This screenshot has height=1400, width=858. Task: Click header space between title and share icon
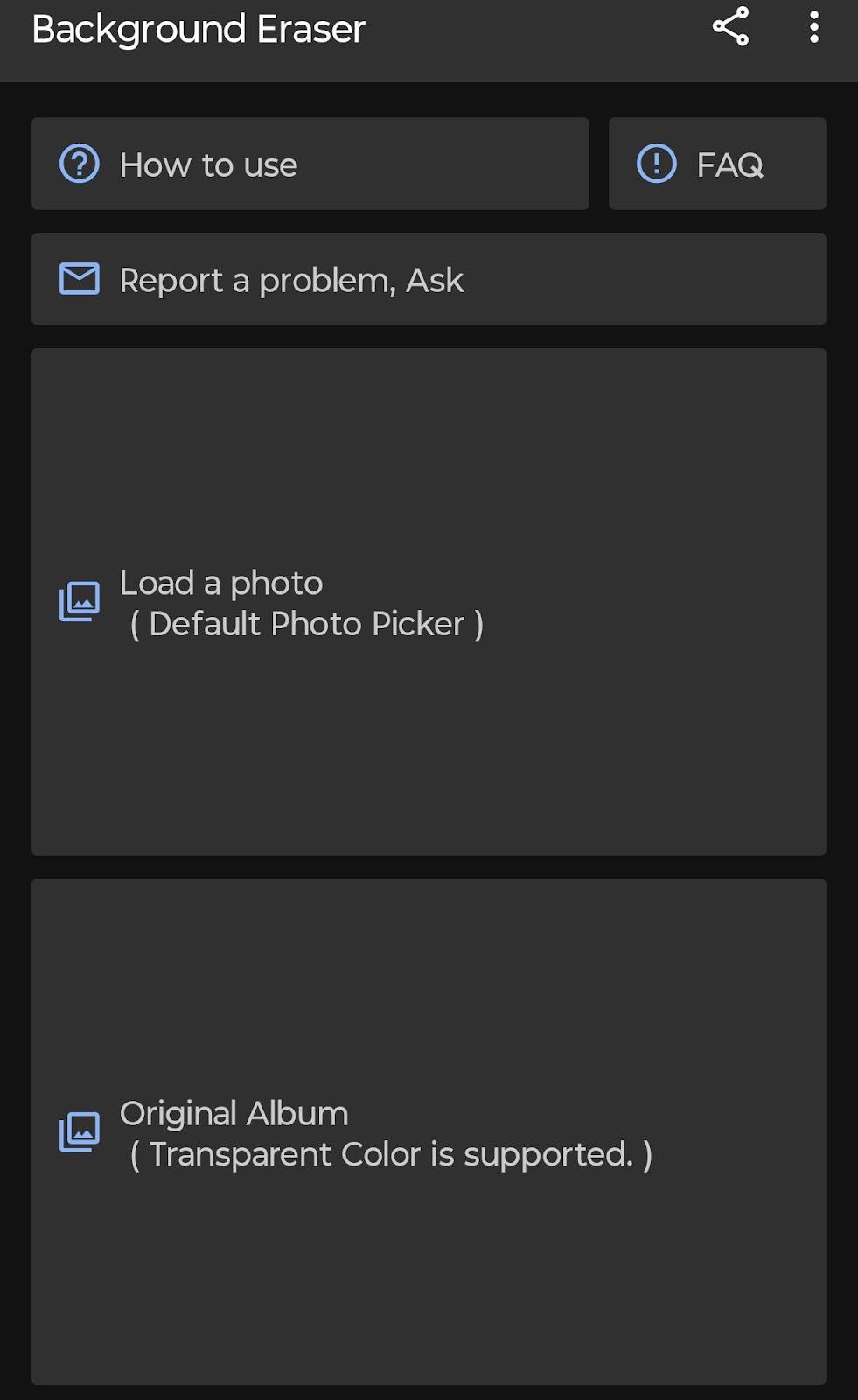[538, 29]
